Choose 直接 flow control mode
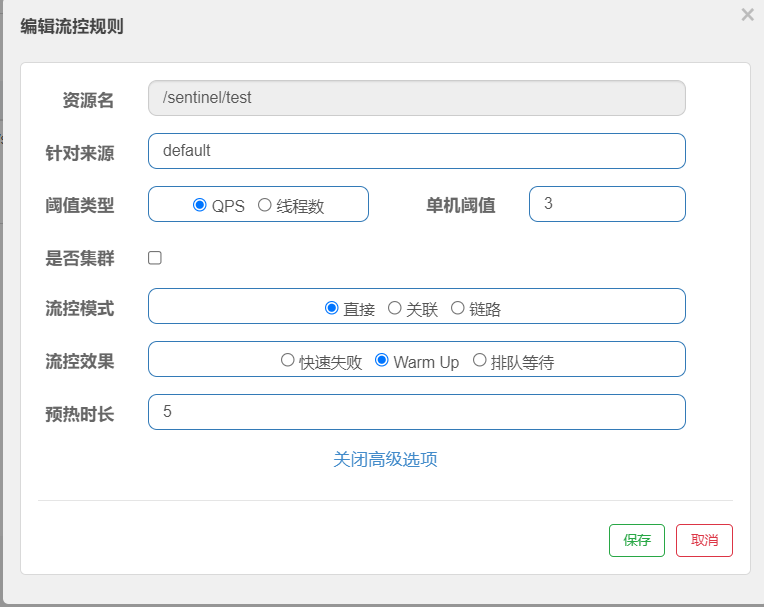 tap(332, 308)
